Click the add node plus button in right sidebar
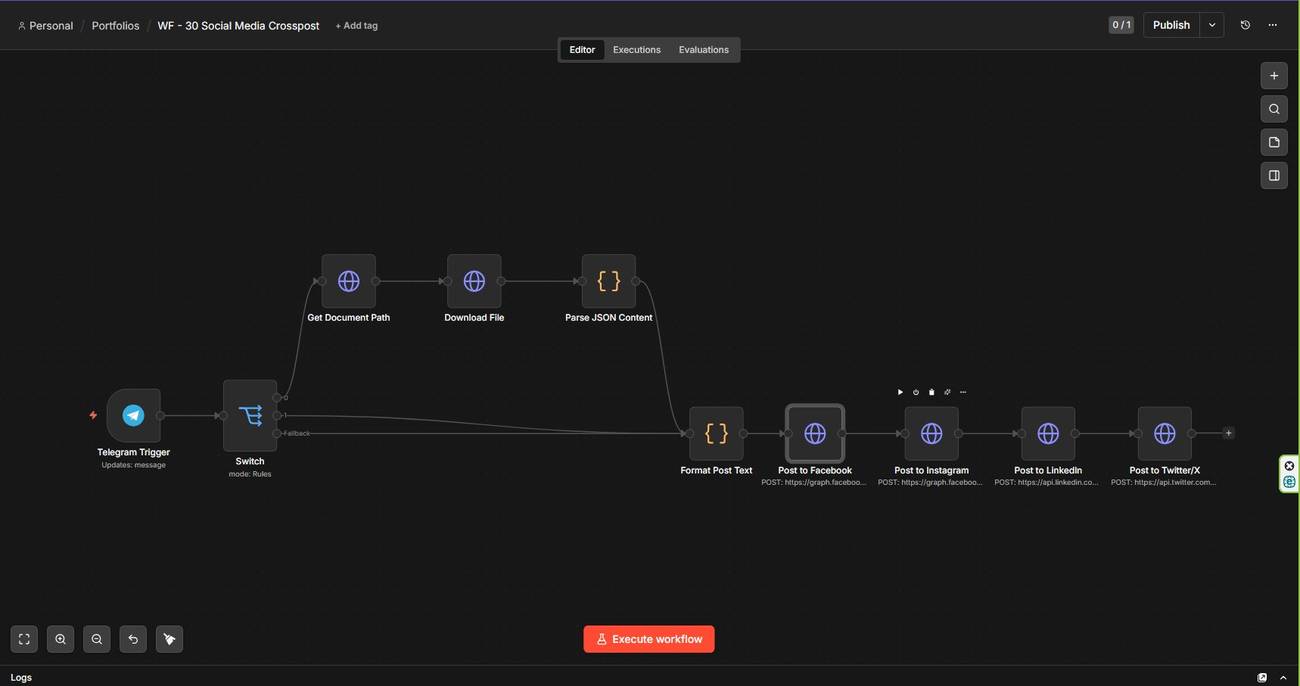1300x686 pixels. [1274, 75]
